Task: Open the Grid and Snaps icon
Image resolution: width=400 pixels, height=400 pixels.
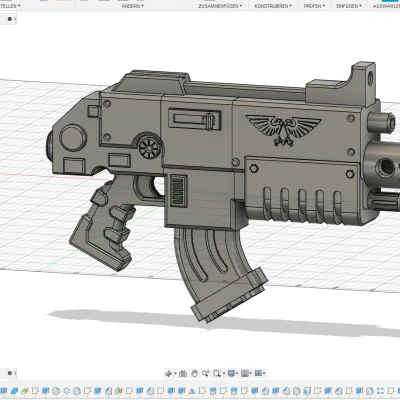Action: [x=245, y=373]
